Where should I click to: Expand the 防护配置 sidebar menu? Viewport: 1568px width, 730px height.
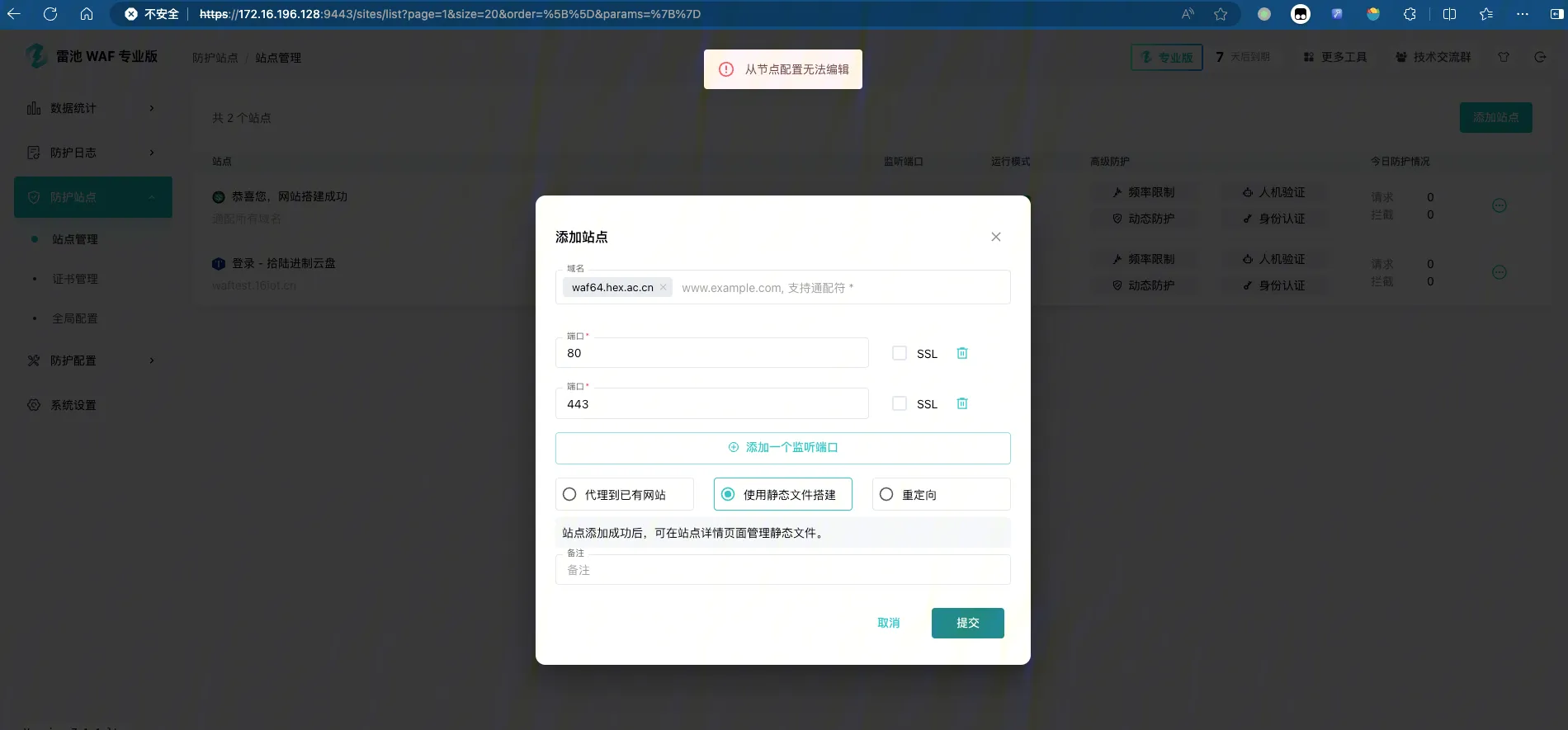pyautogui.click(x=91, y=360)
